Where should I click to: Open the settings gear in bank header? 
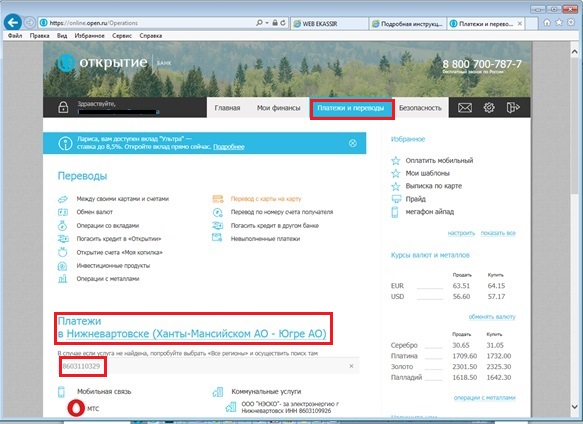tap(489, 108)
